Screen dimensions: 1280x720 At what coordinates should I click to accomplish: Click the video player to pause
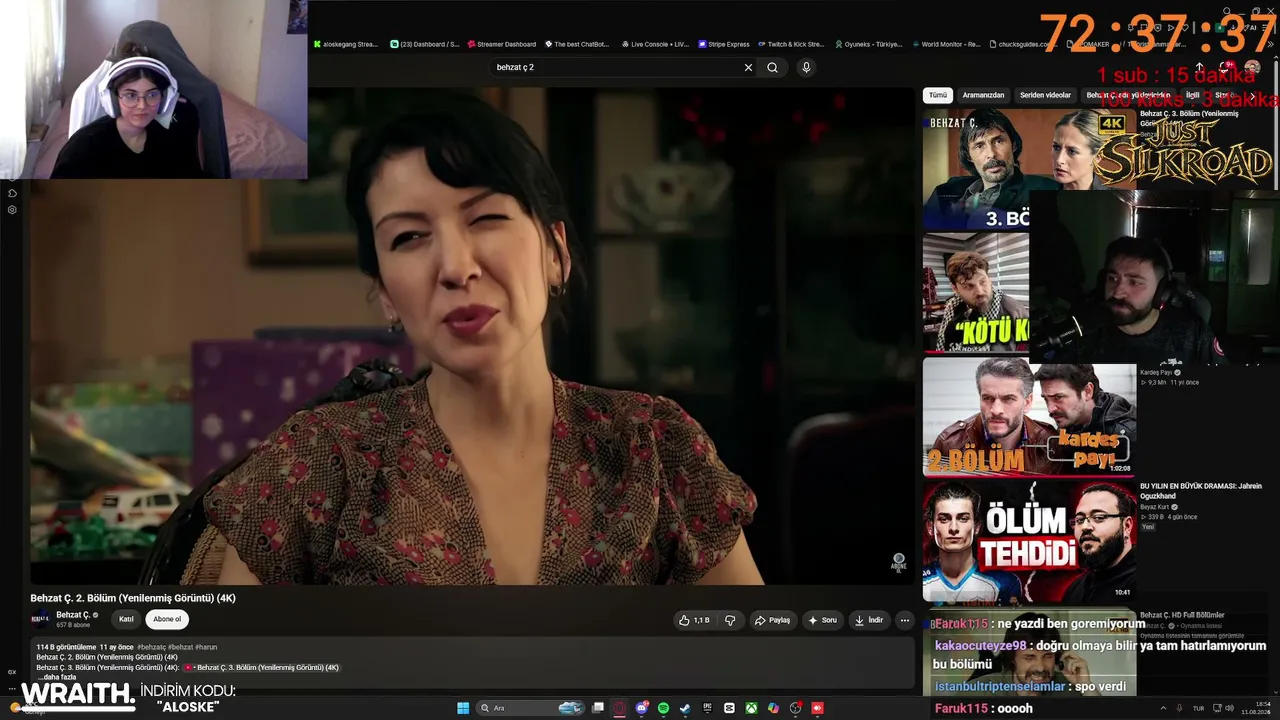click(470, 335)
